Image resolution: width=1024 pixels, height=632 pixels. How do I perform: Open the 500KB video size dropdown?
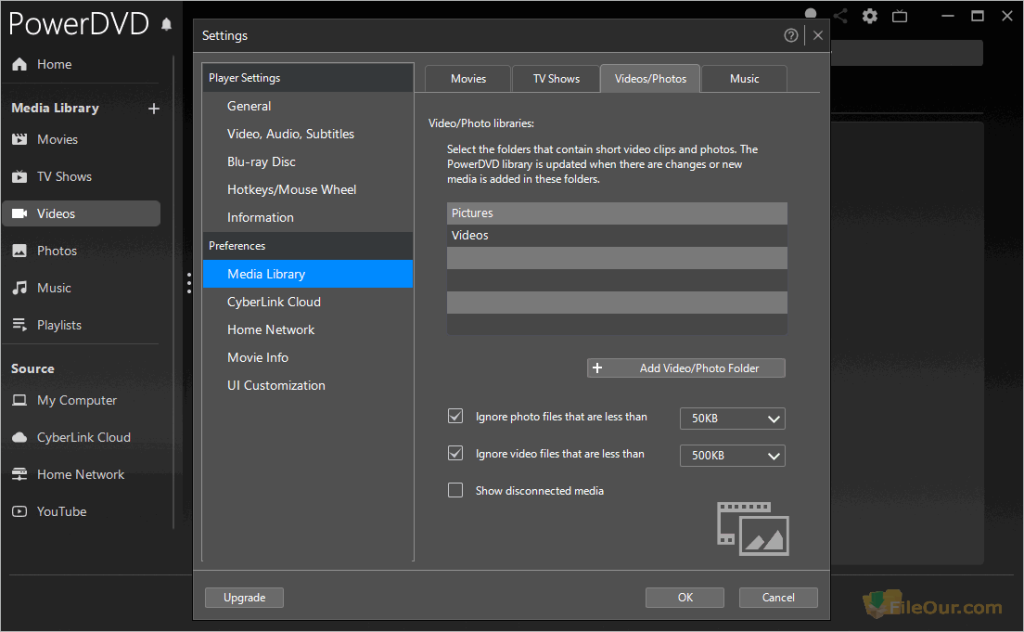pos(732,455)
